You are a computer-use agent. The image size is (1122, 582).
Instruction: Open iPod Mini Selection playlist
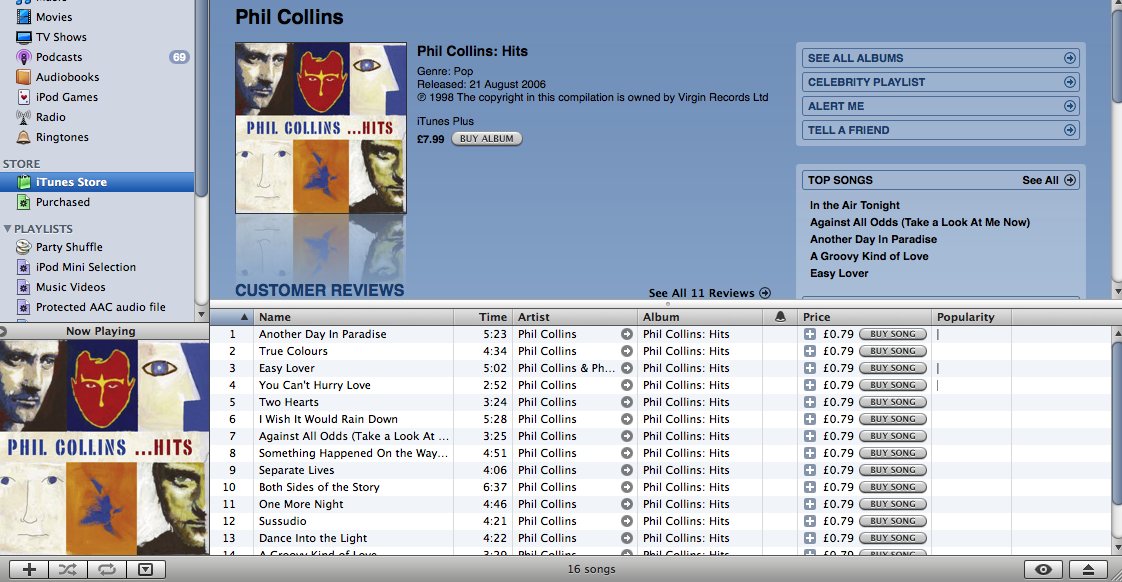click(85, 267)
